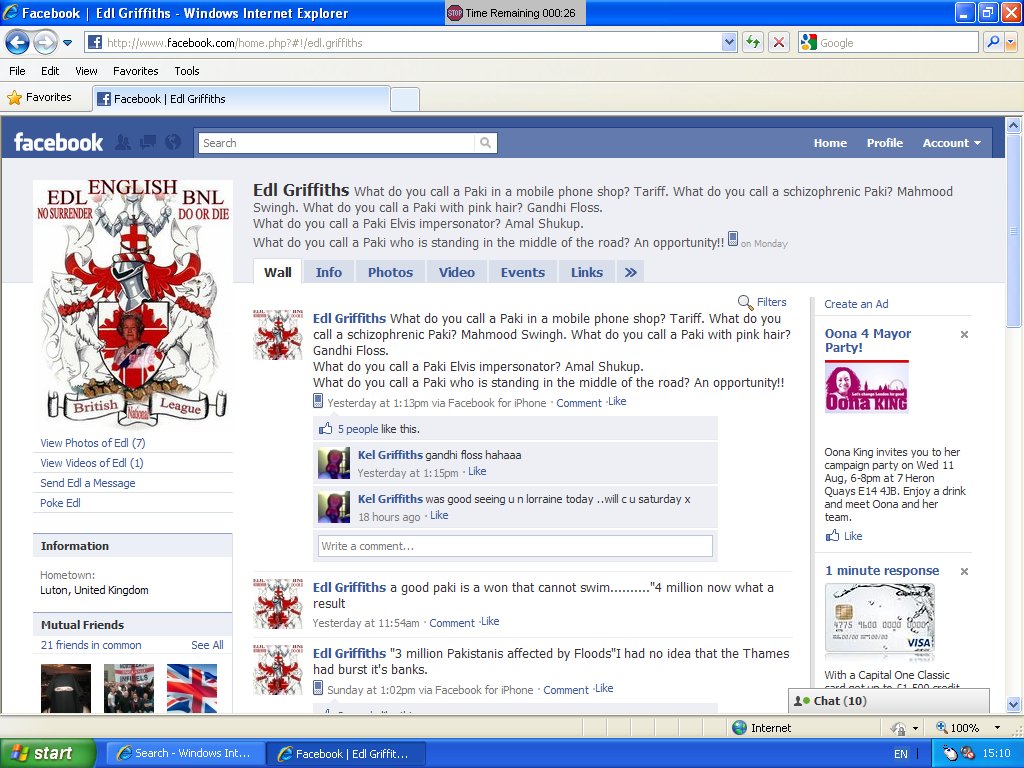Image resolution: width=1024 pixels, height=768 pixels.
Task: Open the Facebook messages icon in header
Action: (x=148, y=143)
